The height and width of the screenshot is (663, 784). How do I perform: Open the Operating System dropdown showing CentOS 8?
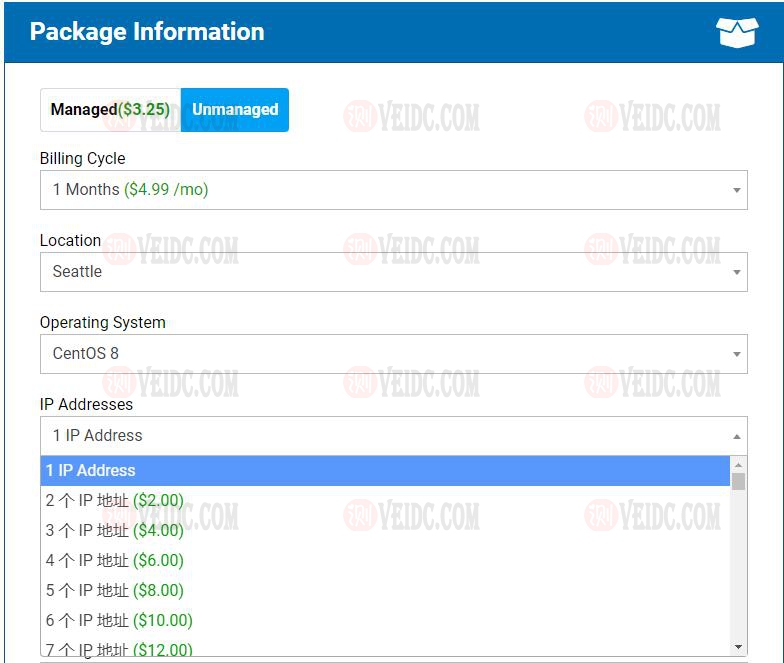tap(393, 353)
